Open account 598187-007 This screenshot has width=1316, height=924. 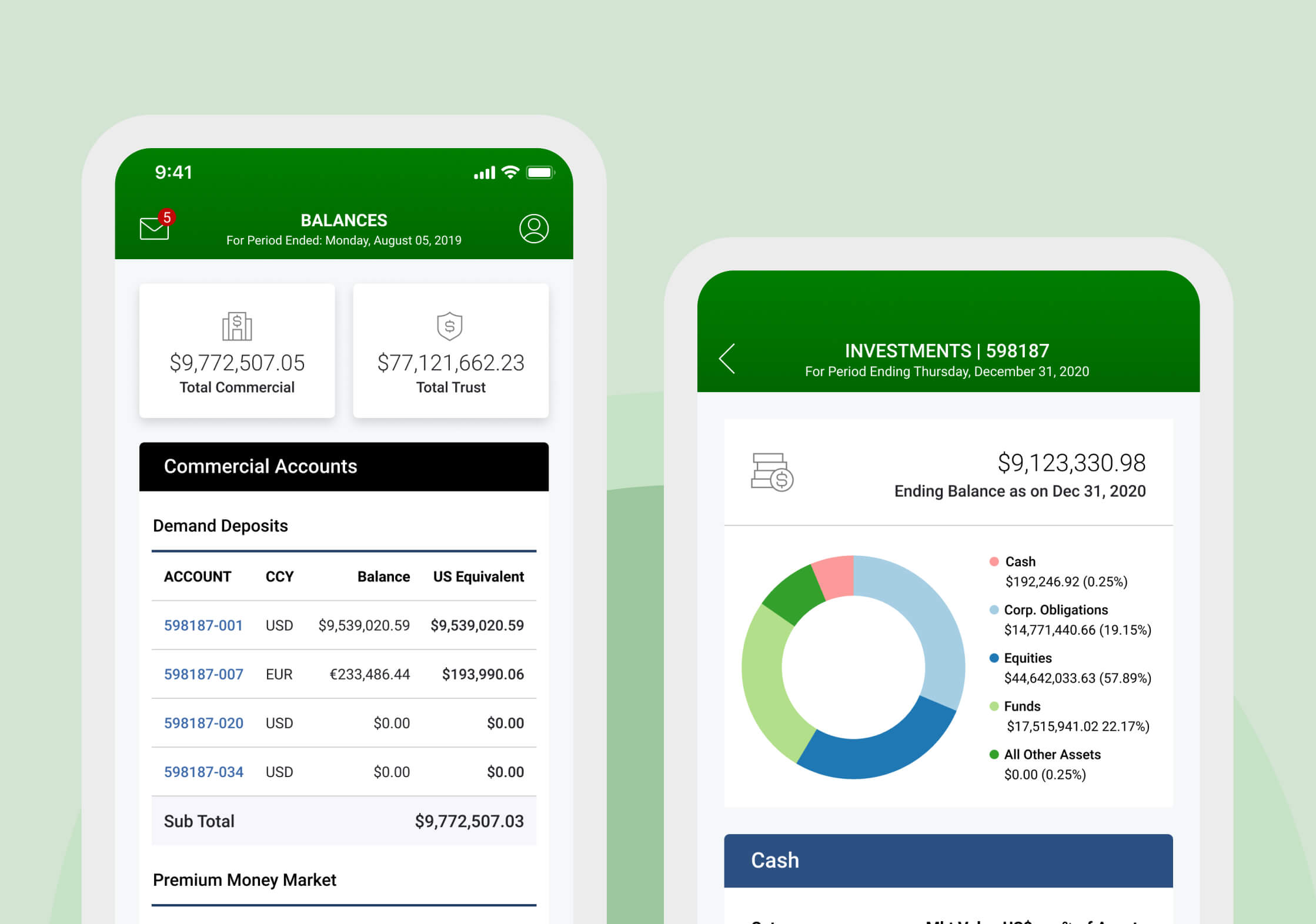click(203, 674)
